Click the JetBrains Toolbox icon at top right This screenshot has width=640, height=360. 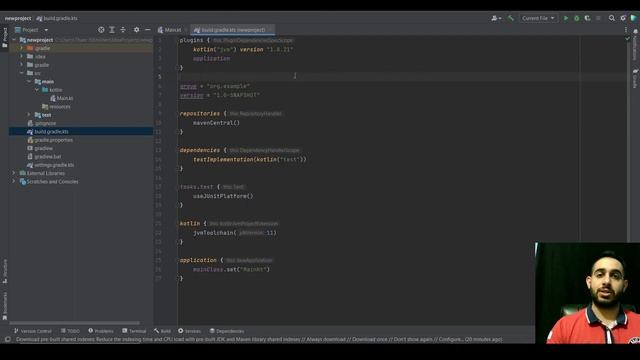tap(634, 18)
